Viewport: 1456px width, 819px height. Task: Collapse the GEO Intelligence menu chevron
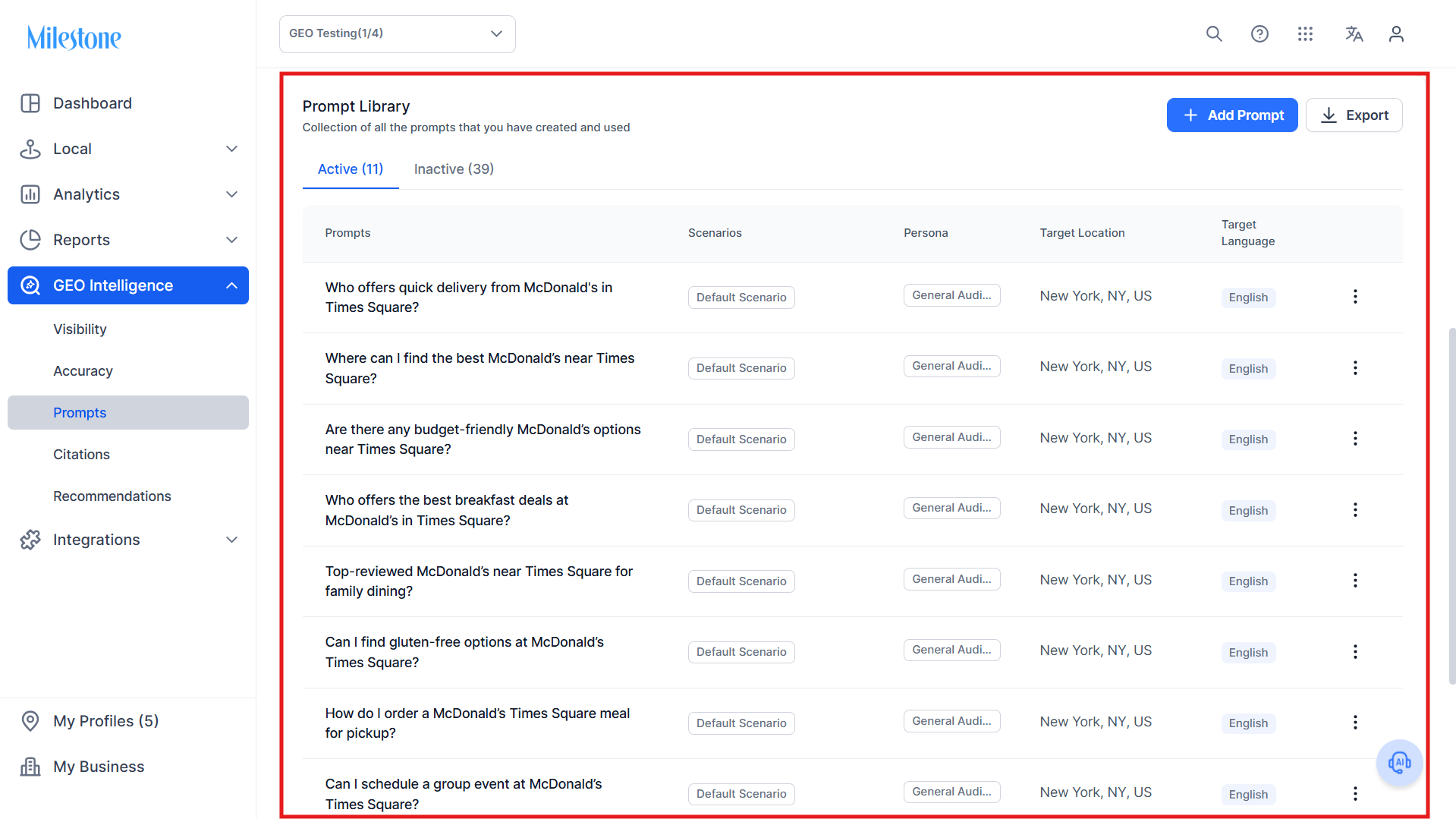[232, 285]
